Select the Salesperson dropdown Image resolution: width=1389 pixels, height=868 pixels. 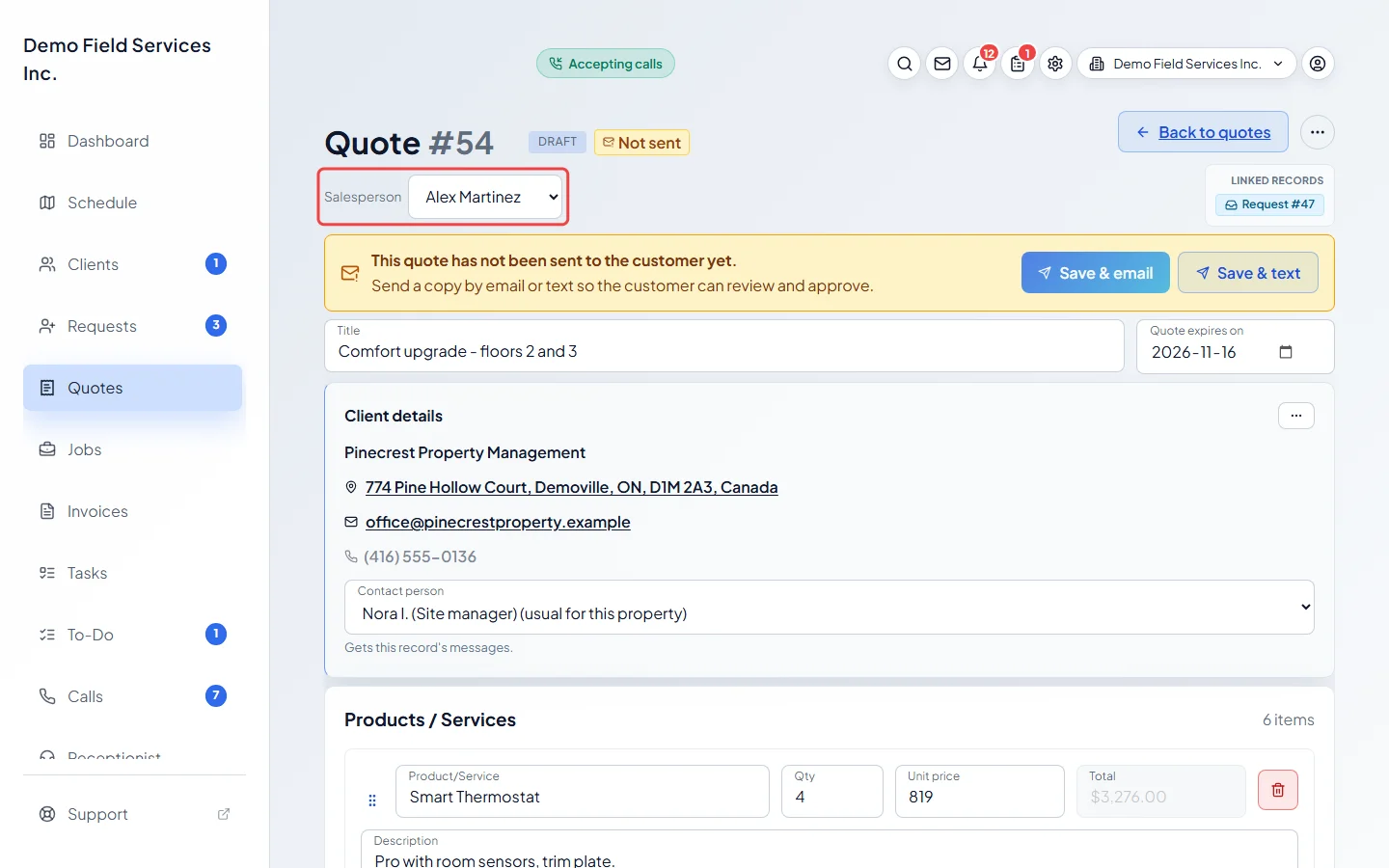tap(486, 197)
